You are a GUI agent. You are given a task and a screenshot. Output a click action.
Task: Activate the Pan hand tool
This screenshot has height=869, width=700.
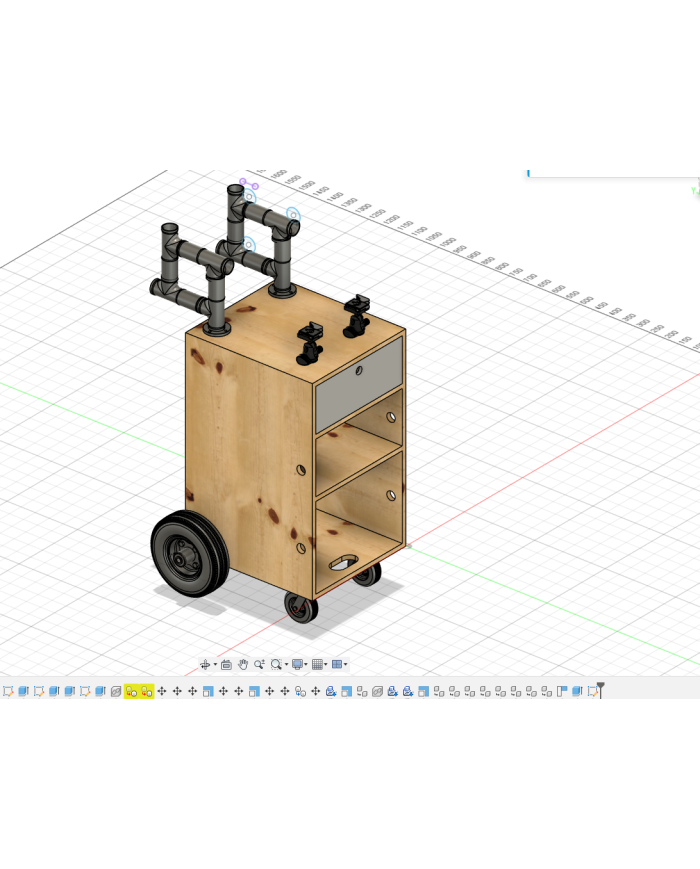click(242, 664)
